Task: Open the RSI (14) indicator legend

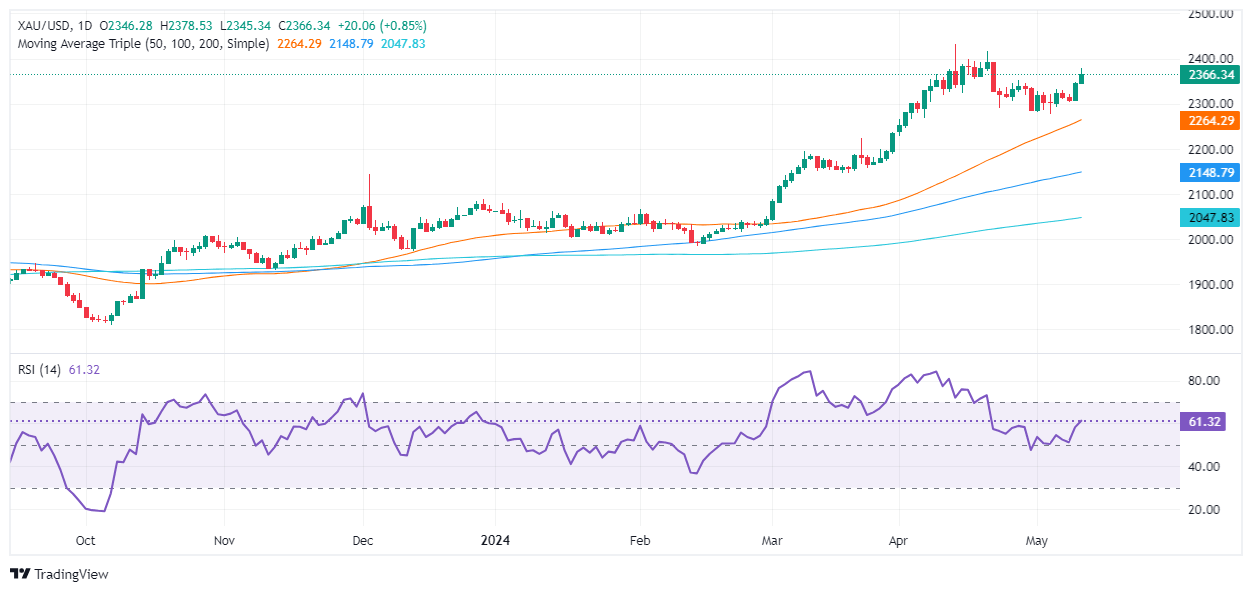Action: (x=40, y=369)
